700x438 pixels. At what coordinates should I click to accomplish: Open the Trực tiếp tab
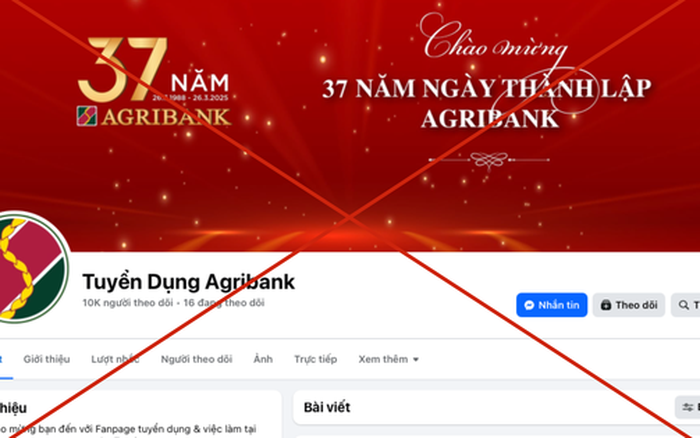click(315, 359)
